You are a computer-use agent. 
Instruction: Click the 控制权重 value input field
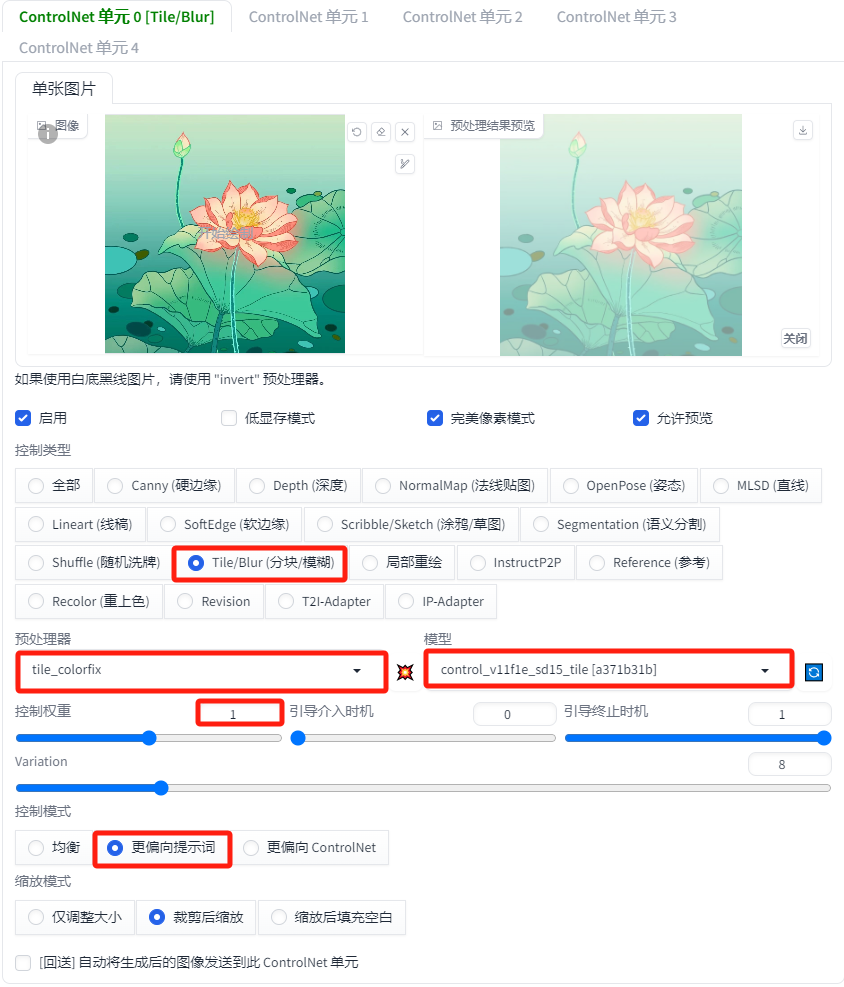coord(239,714)
